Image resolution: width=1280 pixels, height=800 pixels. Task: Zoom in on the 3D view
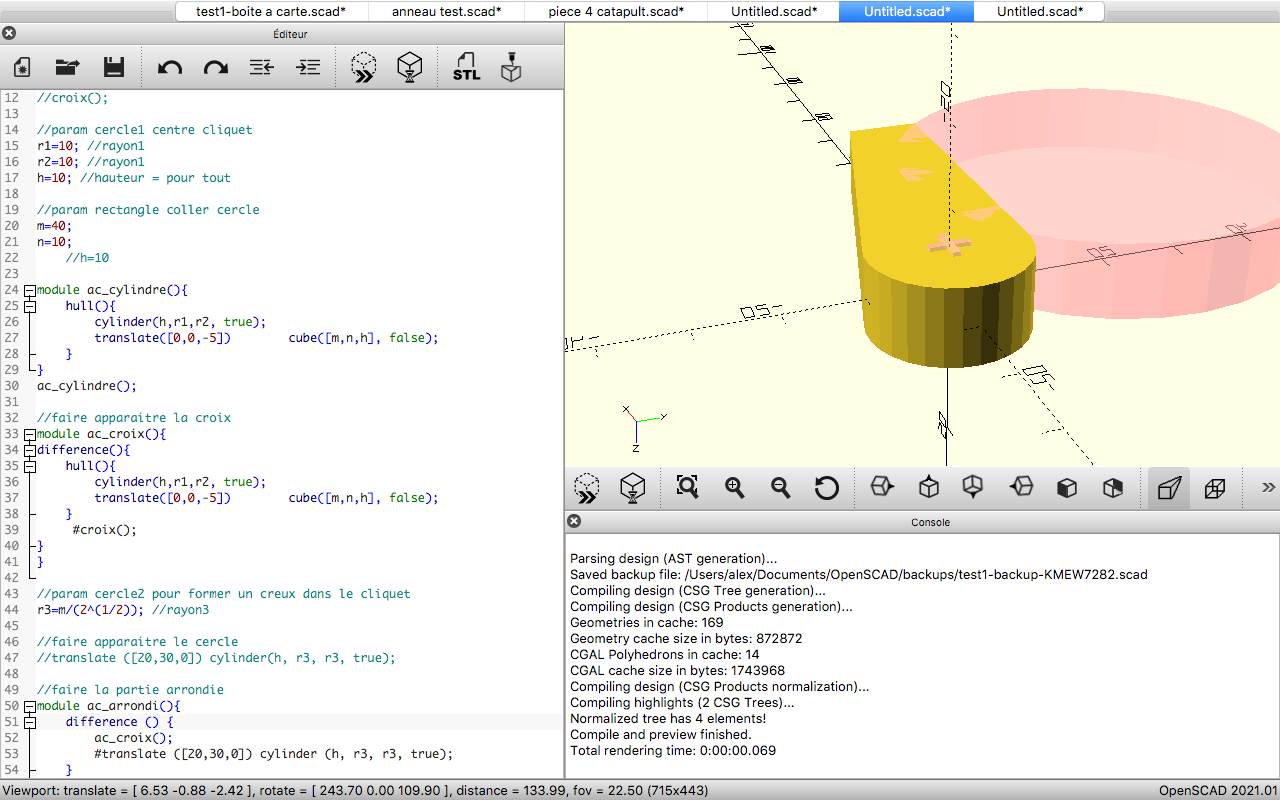pyautogui.click(x=734, y=488)
